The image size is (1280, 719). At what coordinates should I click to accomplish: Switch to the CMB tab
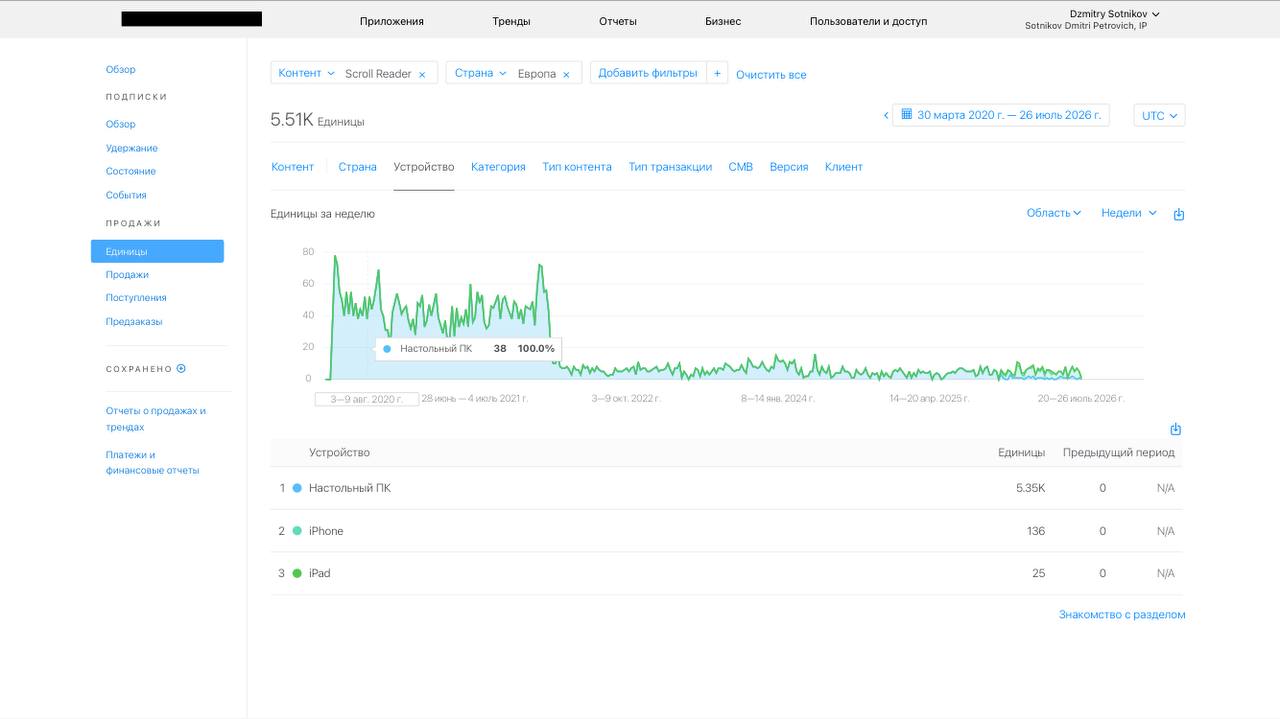741,167
